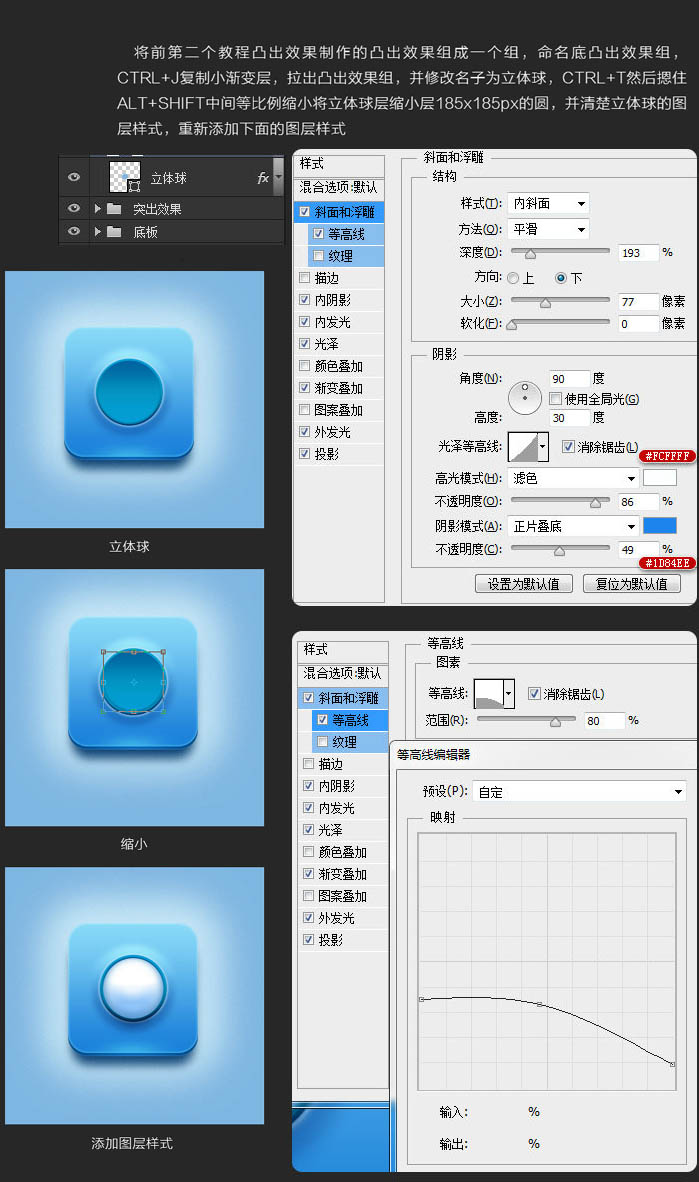Open the 光泽等高线 picker arrow
Image resolution: width=699 pixels, height=1182 pixels.
coord(542,446)
